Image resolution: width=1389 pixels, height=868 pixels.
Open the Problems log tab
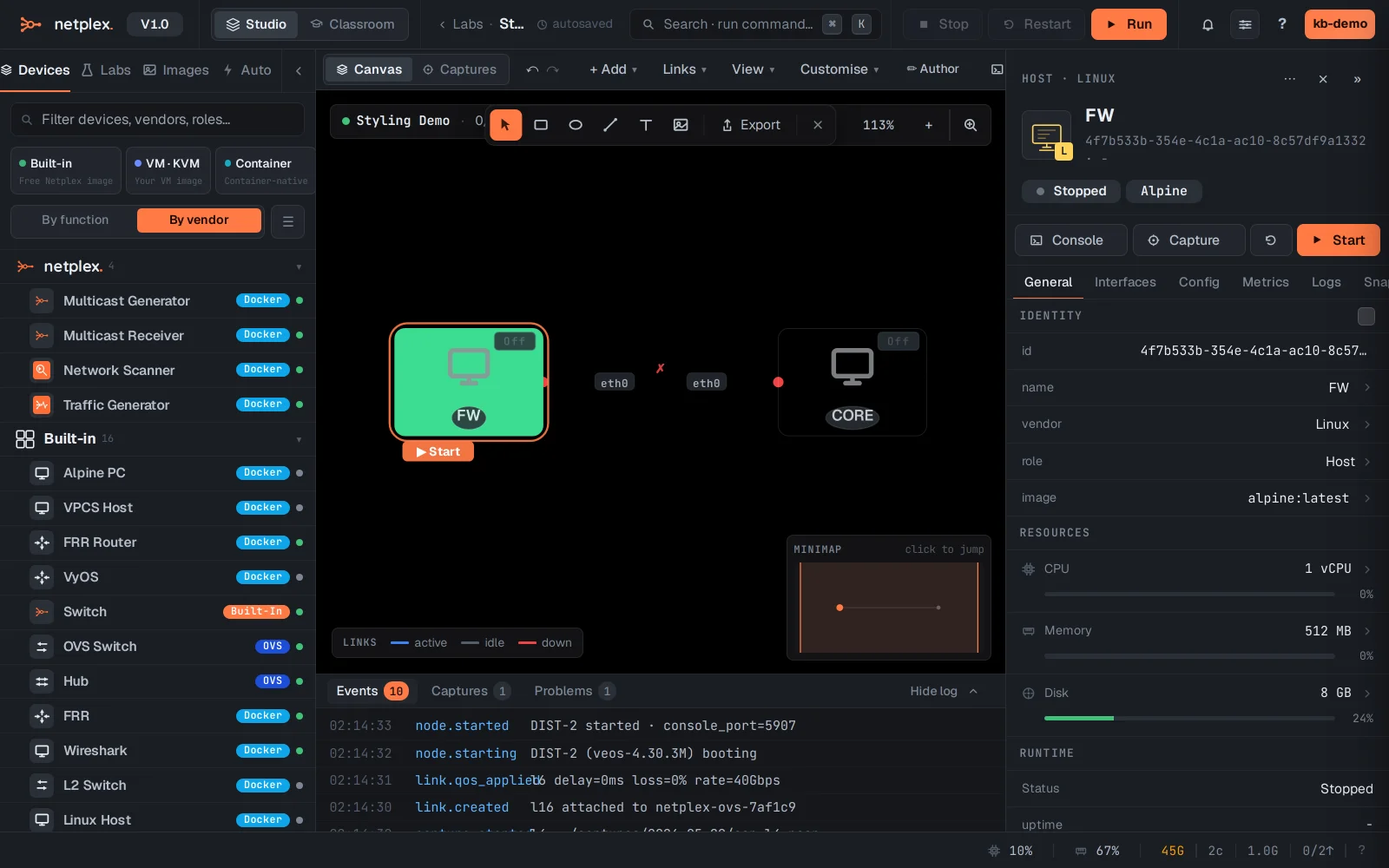point(574,692)
